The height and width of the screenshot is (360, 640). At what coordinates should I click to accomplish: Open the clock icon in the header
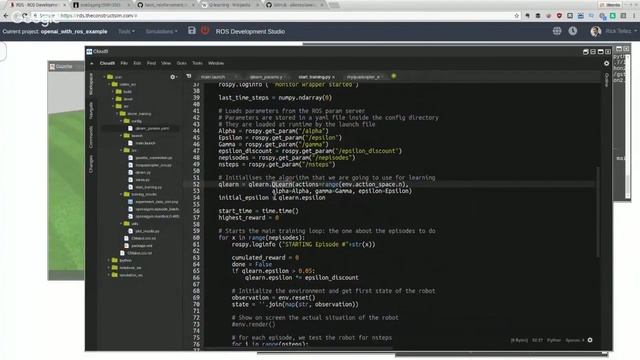click(573, 31)
